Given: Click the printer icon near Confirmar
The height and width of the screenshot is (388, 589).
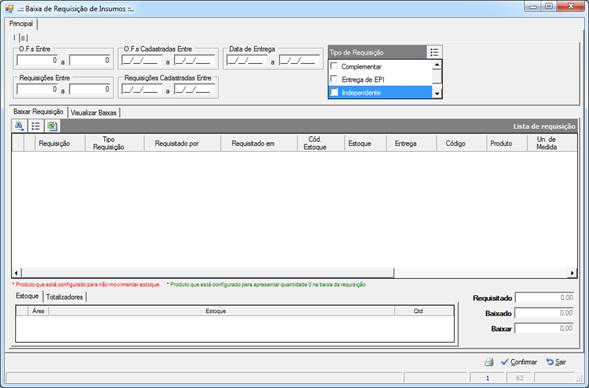Looking at the screenshot, I should point(489,362).
